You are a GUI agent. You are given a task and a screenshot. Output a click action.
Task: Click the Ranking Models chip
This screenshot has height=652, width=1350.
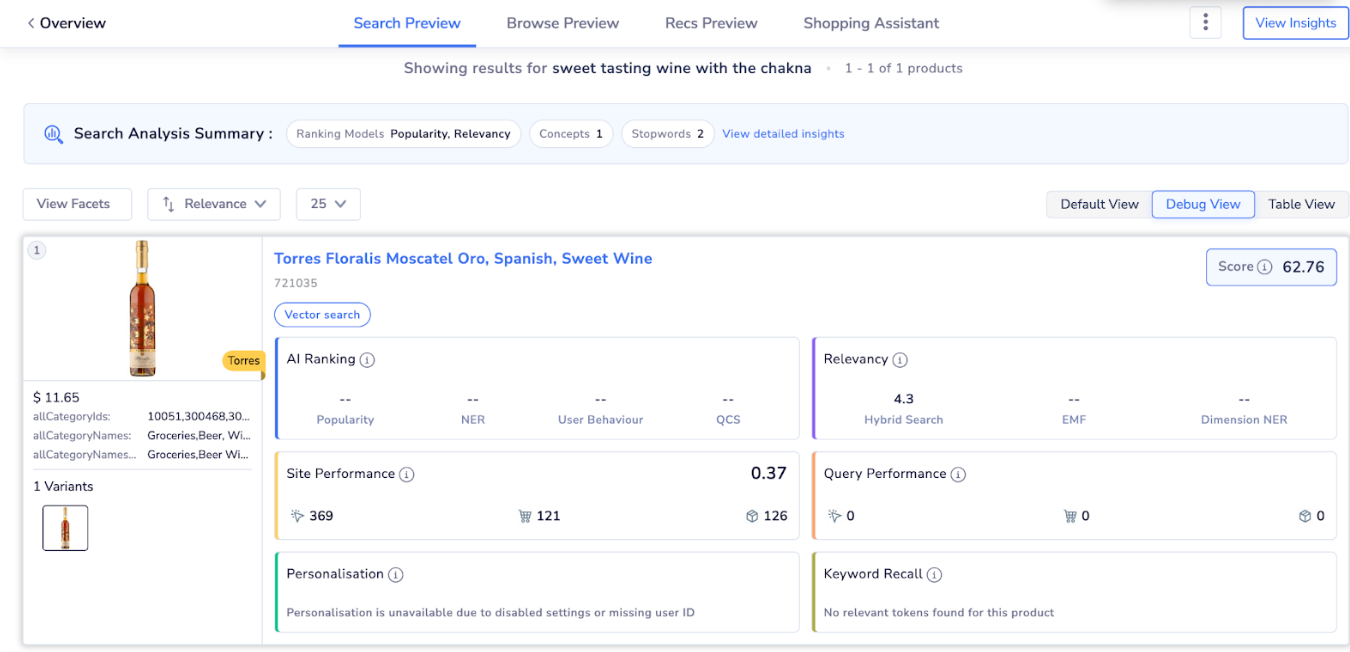403,134
